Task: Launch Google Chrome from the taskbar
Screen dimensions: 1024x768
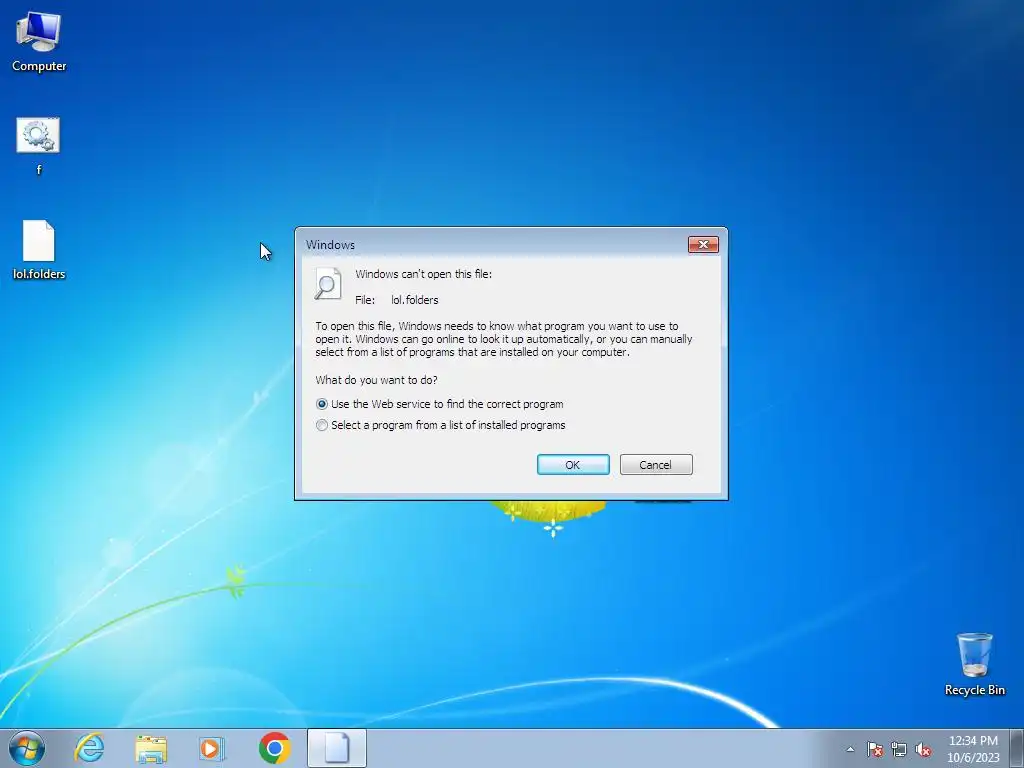Action: (x=274, y=748)
